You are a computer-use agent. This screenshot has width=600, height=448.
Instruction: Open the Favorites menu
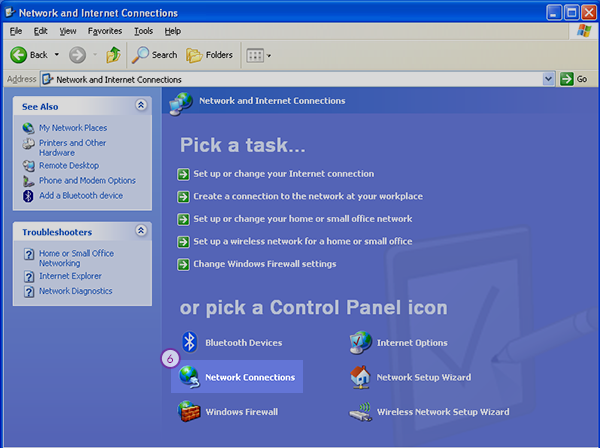[105, 31]
